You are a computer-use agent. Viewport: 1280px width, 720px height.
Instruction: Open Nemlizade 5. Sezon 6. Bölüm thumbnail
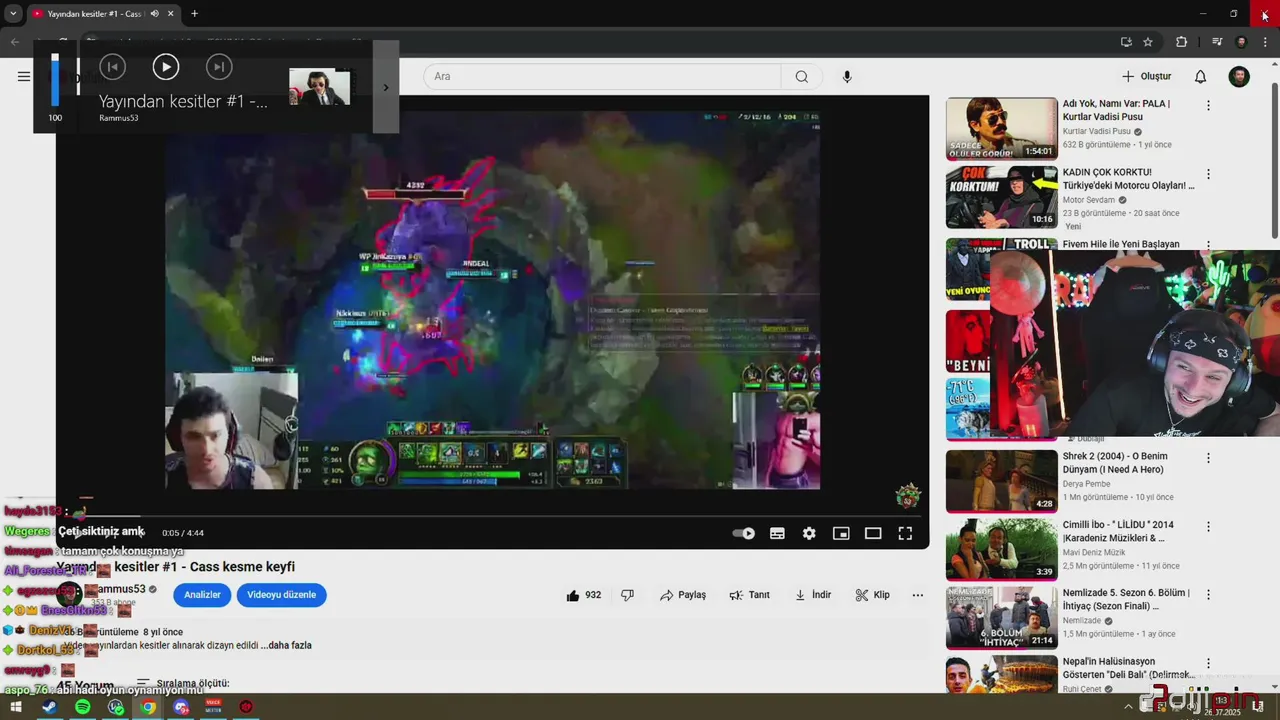(x=1001, y=618)
